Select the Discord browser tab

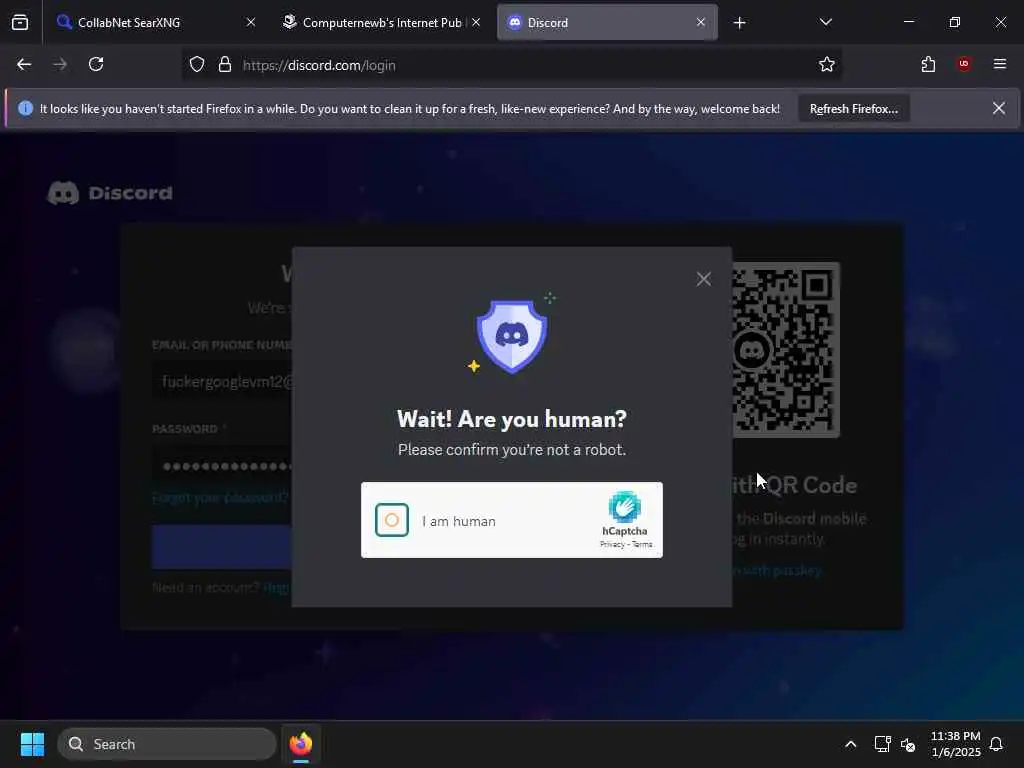tap(607, 22)
